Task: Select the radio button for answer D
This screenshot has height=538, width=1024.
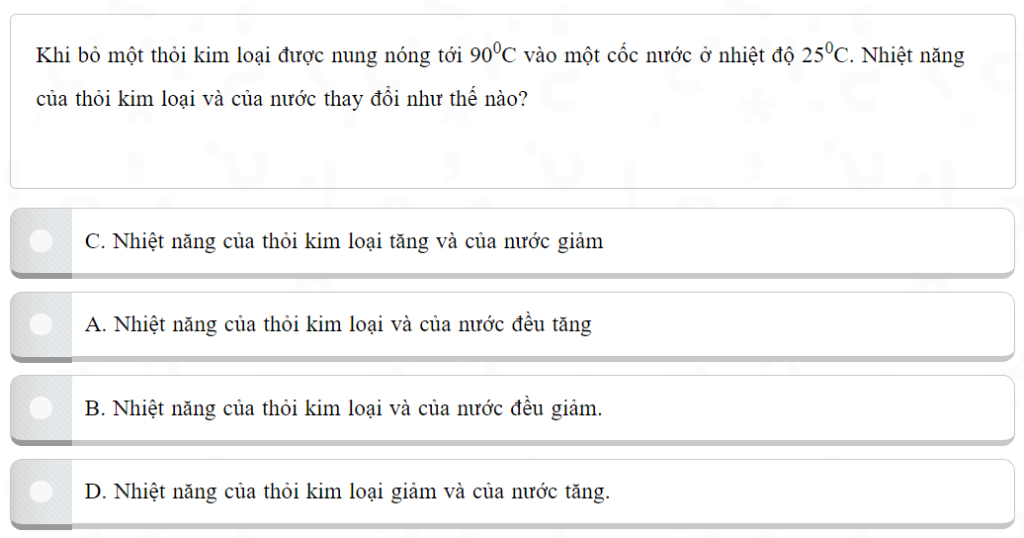Action: [41, 491]
